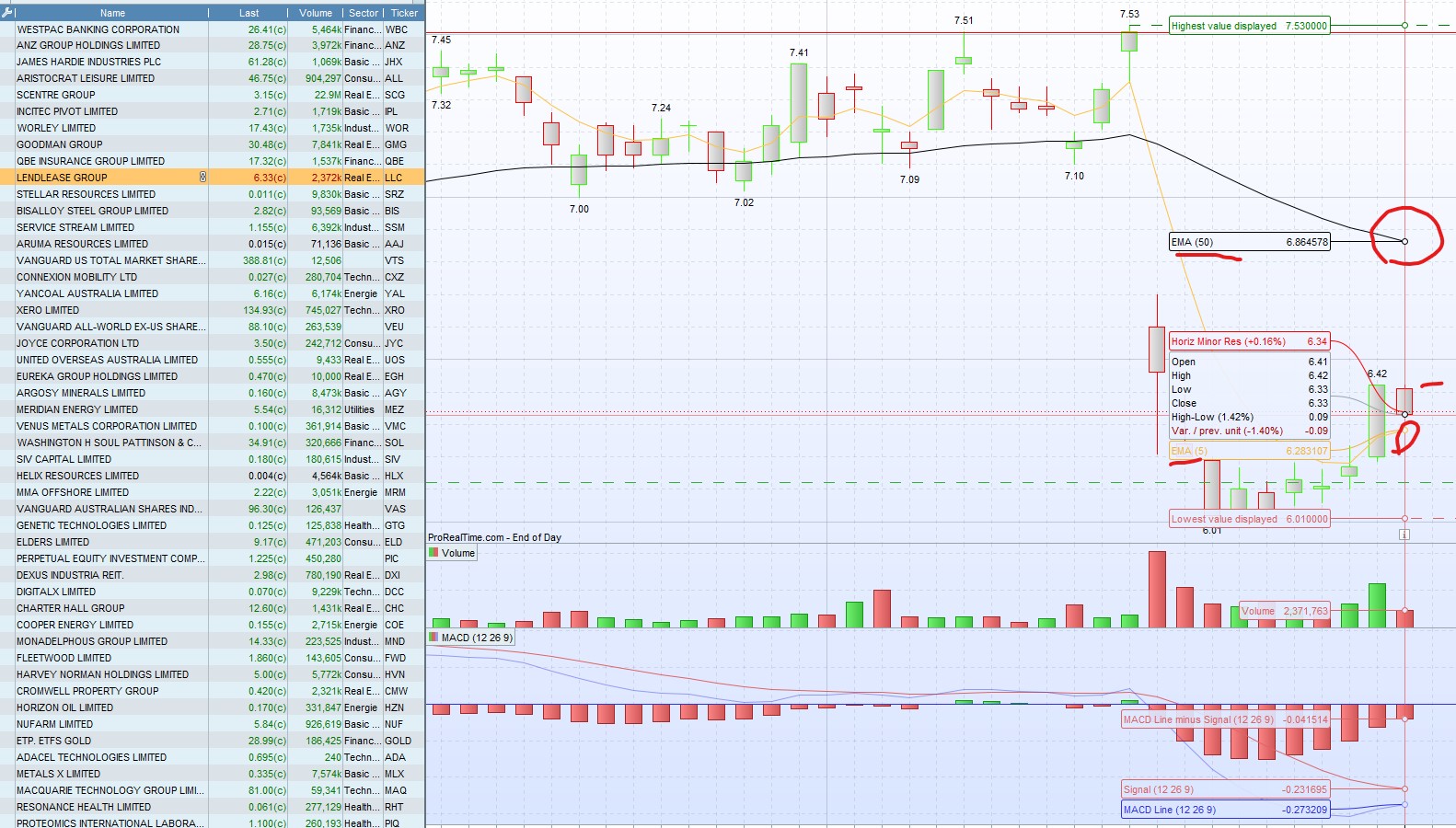This screenshot has width=1456, height=828.
Task: Click the small info icon below the price chart
Action: (x=1404, y=534)
